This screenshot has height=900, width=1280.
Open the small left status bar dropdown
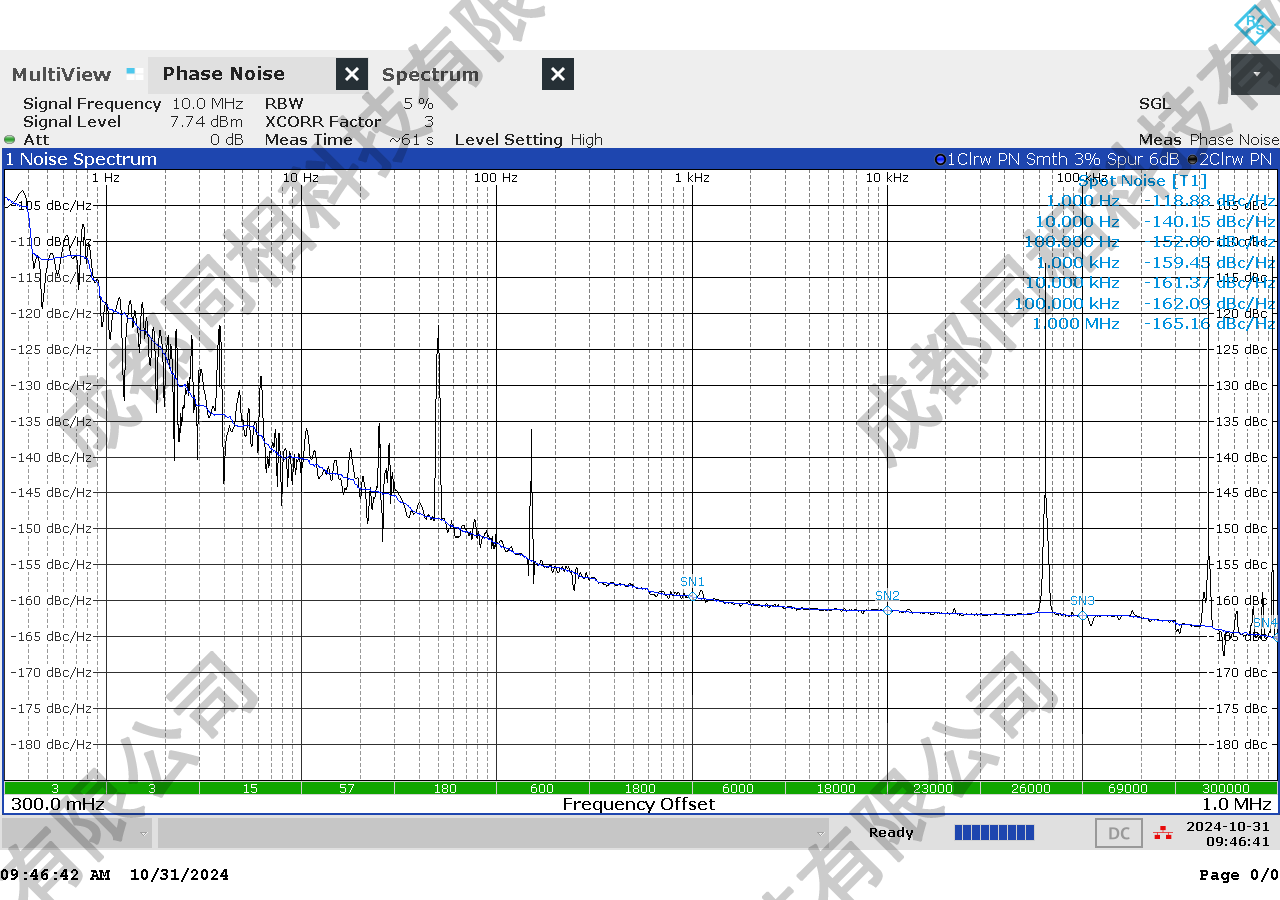[x=144, y=833]
